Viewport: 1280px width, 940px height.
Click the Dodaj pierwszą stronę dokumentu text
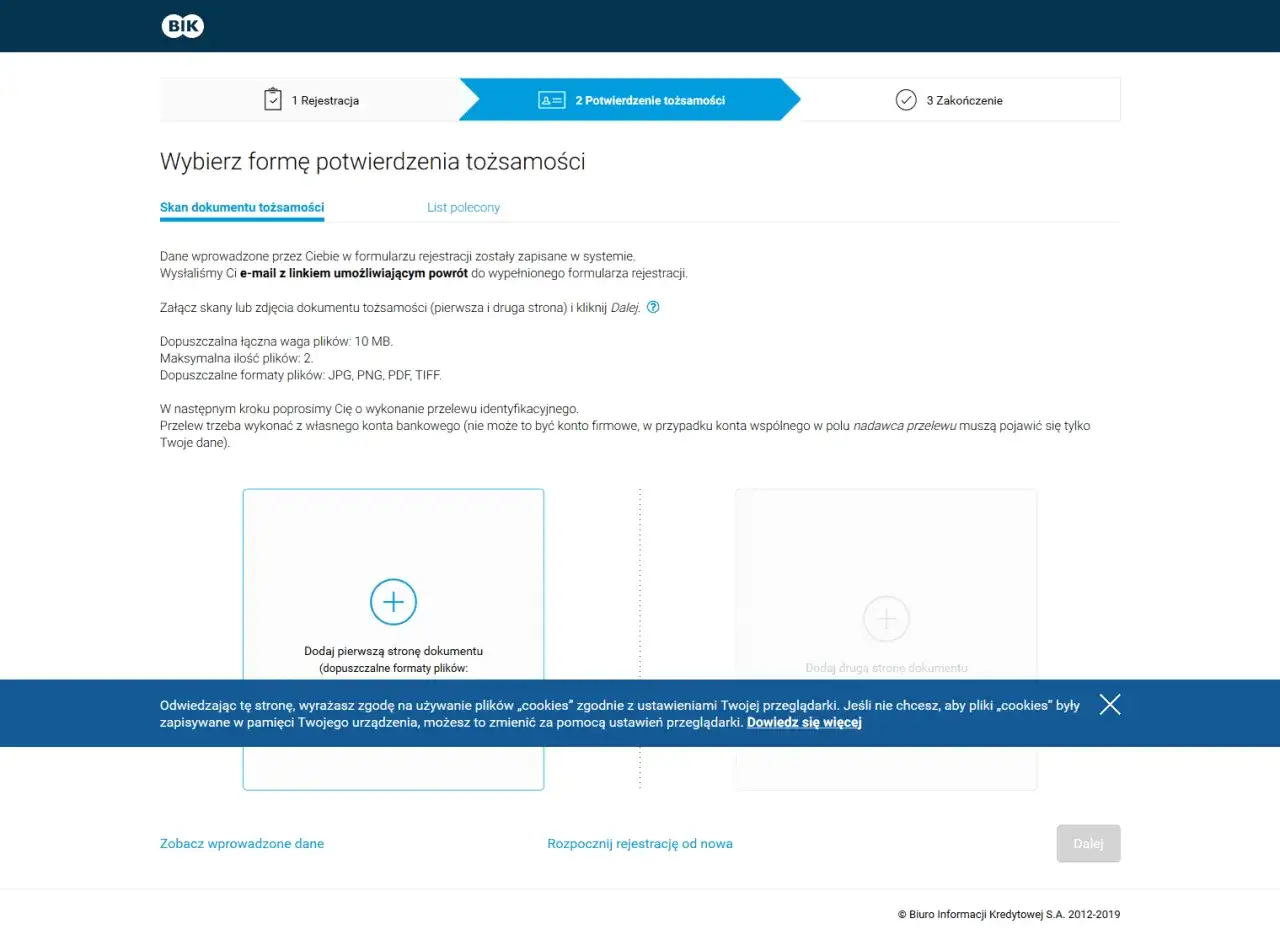coord(393,651)
